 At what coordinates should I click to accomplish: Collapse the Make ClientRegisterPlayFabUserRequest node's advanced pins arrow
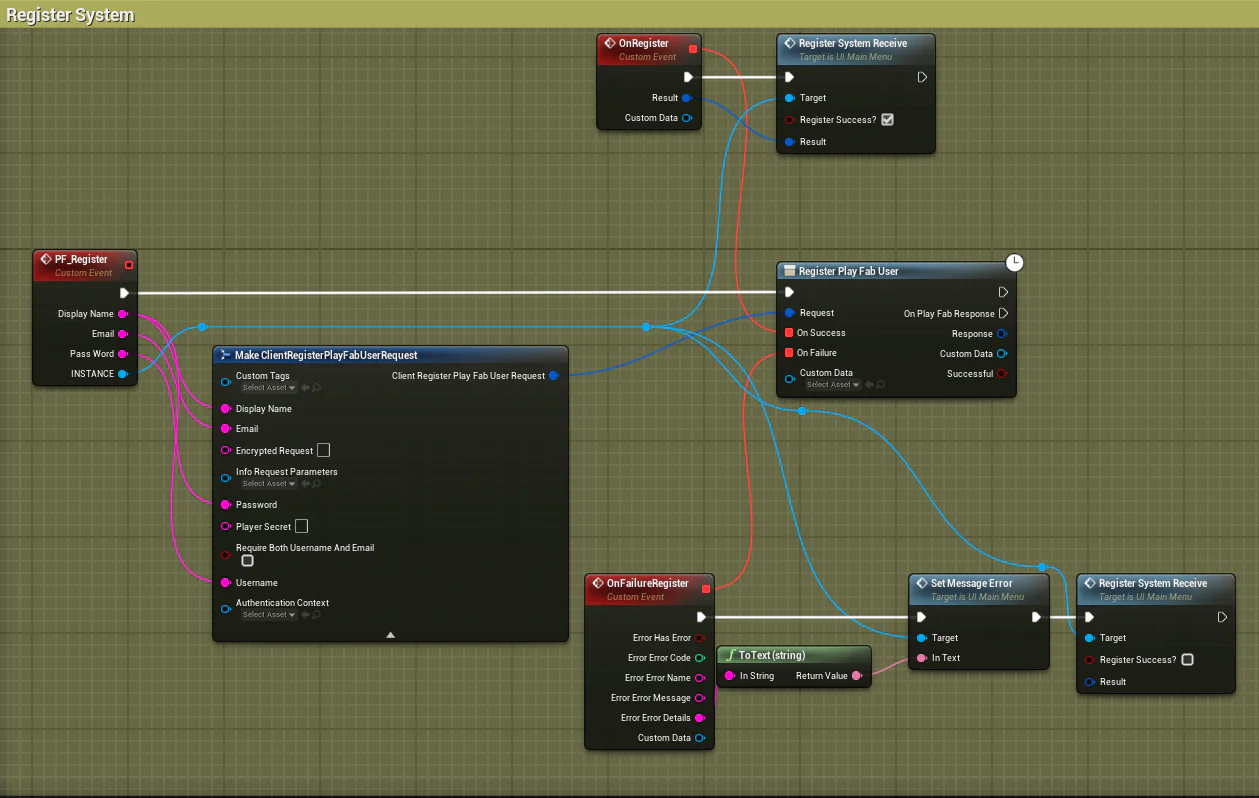(390, 634)
